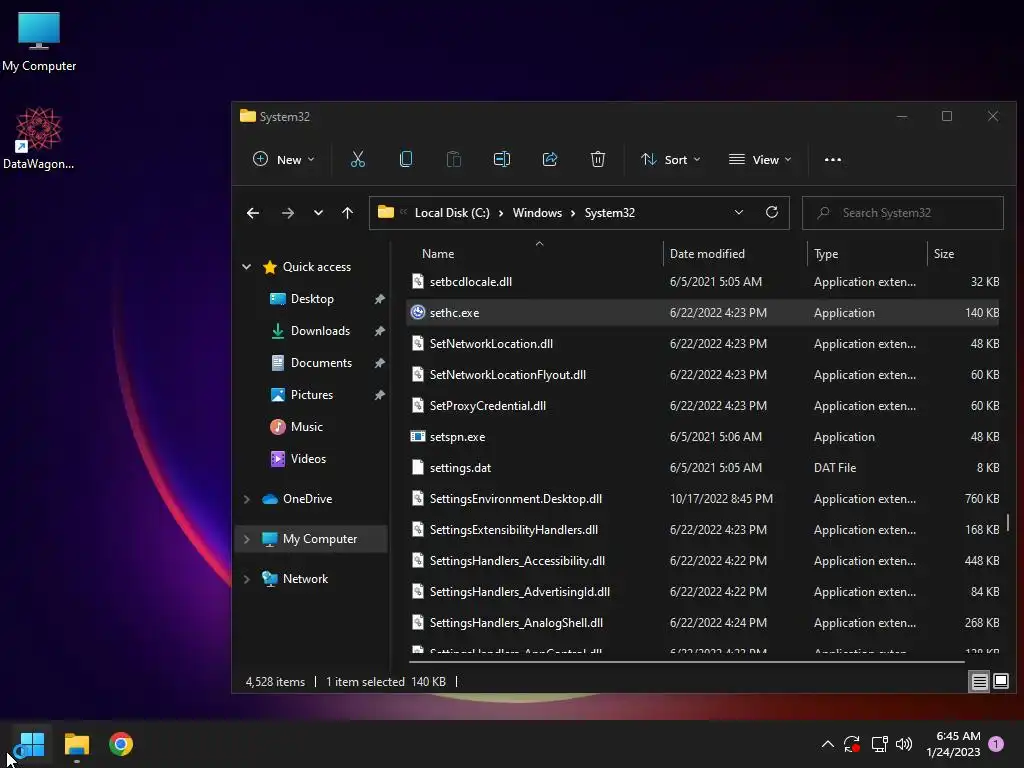
Task: Unpin Downloads from Quick access
Action: tap(379, 331)
